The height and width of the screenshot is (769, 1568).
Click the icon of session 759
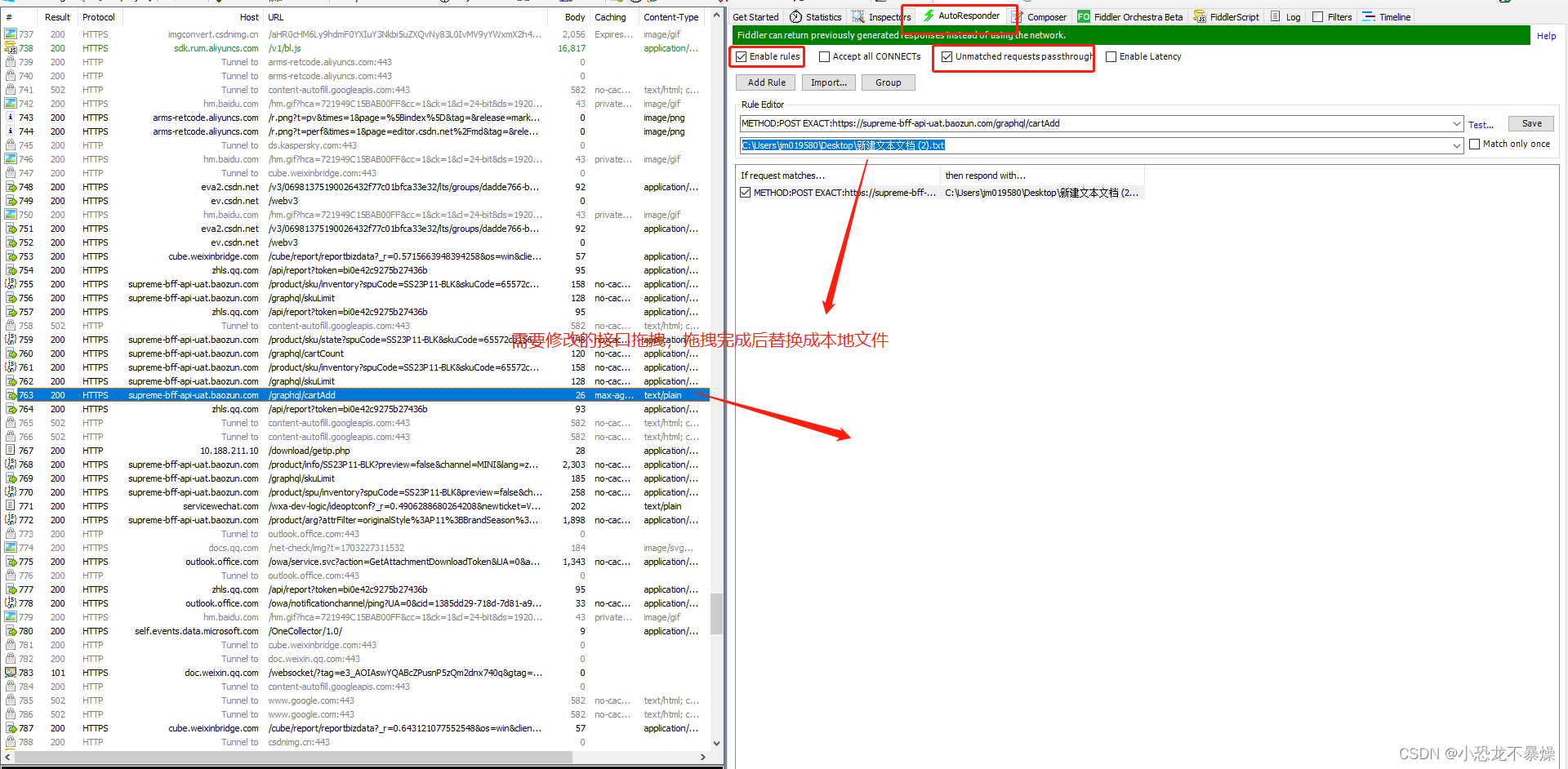pyautogui.click(x=11, y=340)
